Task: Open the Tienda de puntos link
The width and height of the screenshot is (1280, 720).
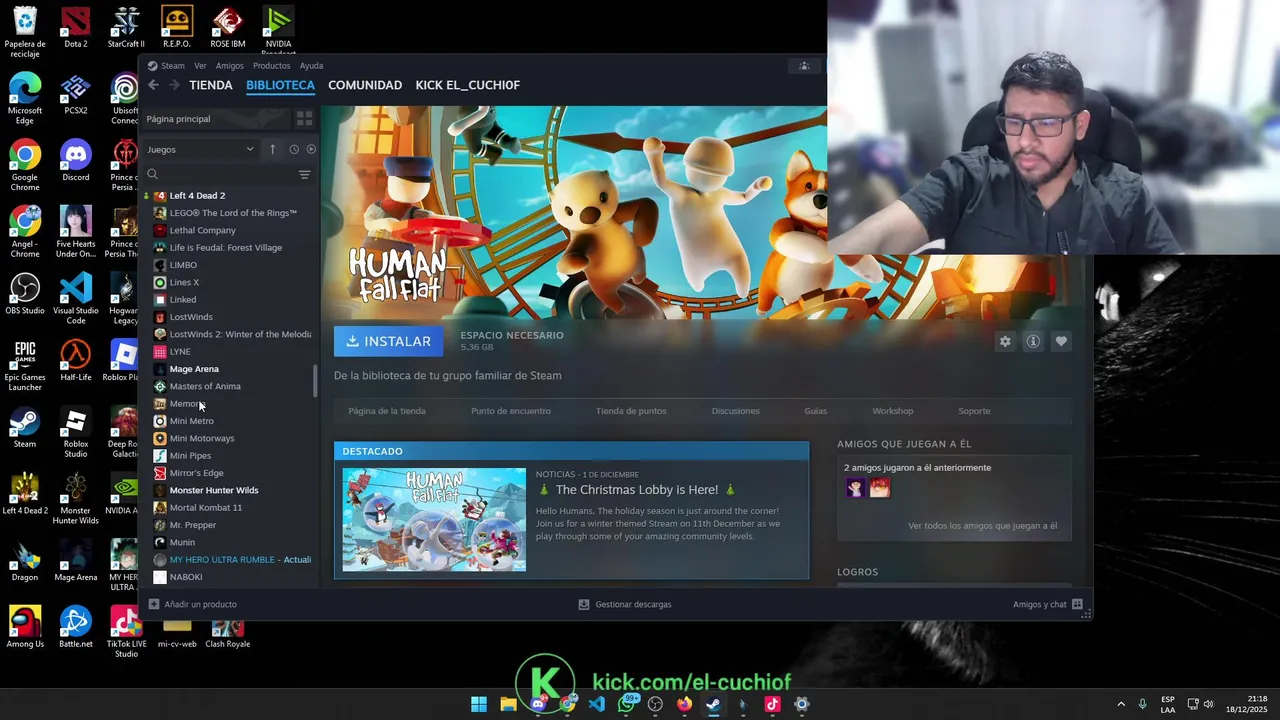Action: coord(631,411)
